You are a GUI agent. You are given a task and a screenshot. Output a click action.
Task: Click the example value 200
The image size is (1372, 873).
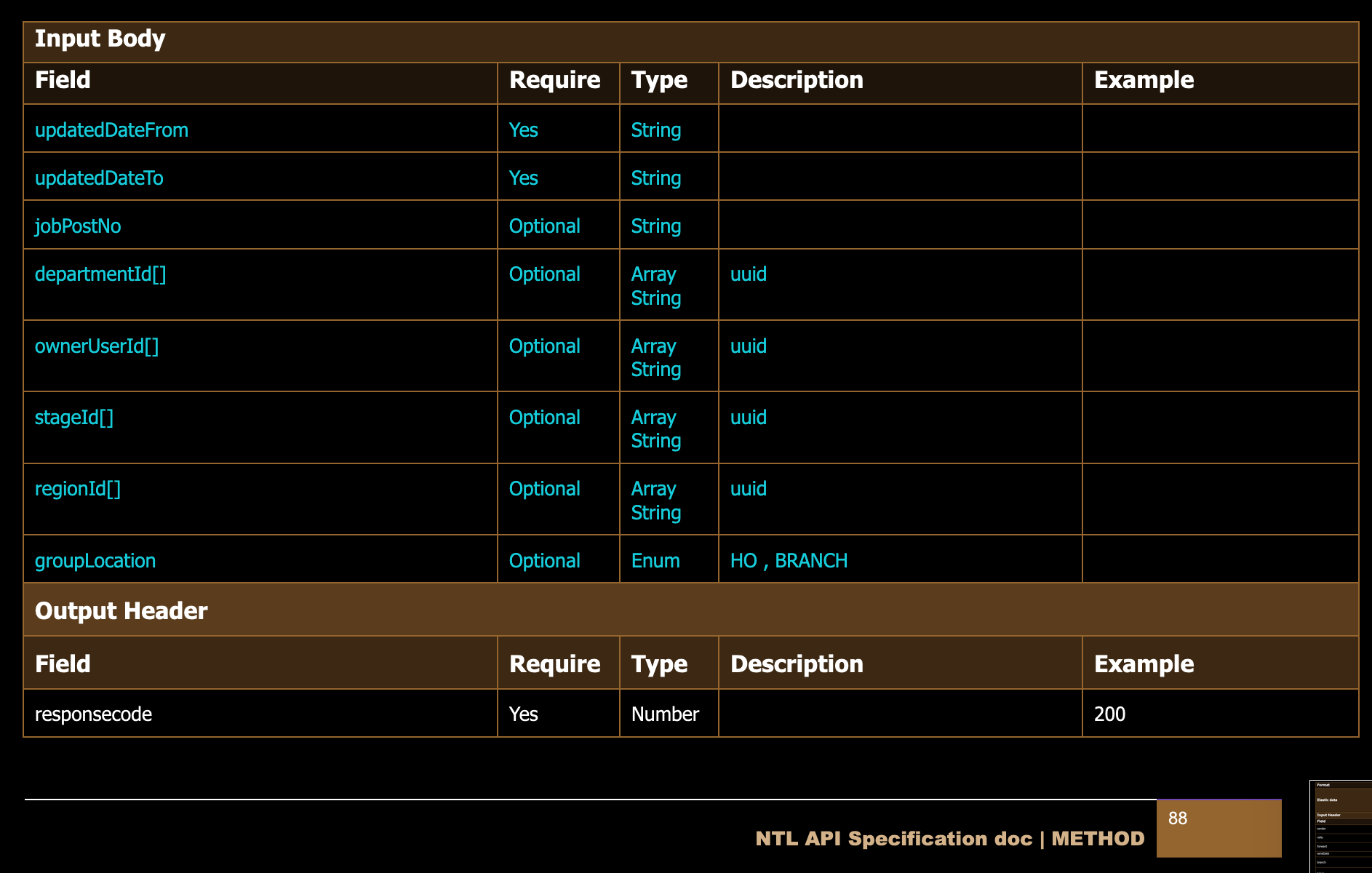pyautogui.click(x=1109, y=714)
